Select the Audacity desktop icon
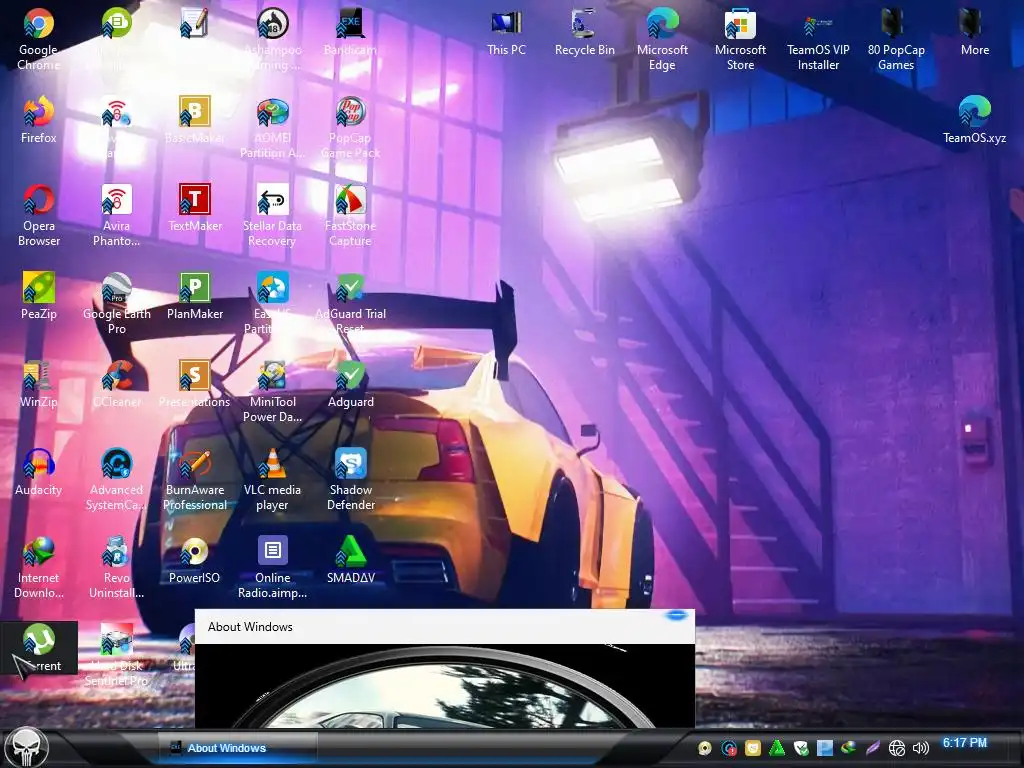Screen dimensions: 1024x768 click(39, 464)
